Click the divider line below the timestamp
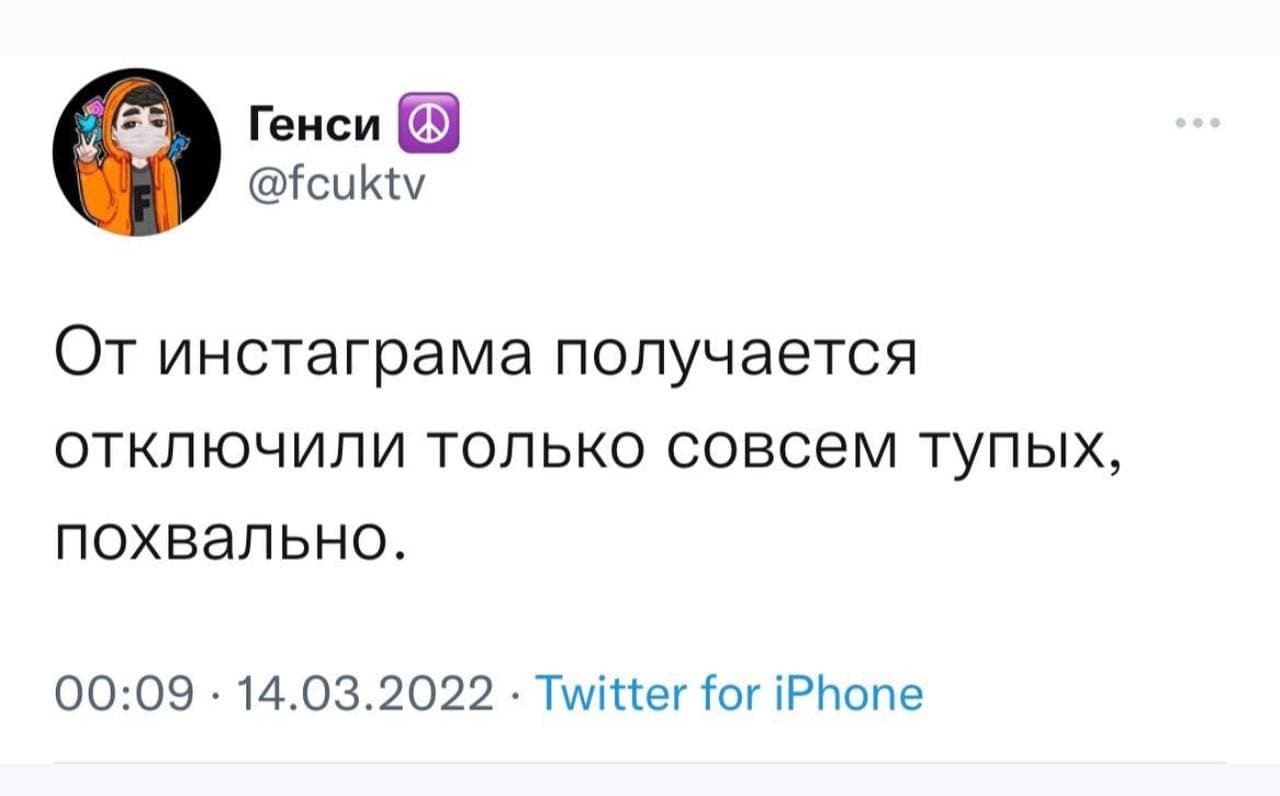Image resolution: width=1280 pixels, height=796 pixels. point(639,763)
